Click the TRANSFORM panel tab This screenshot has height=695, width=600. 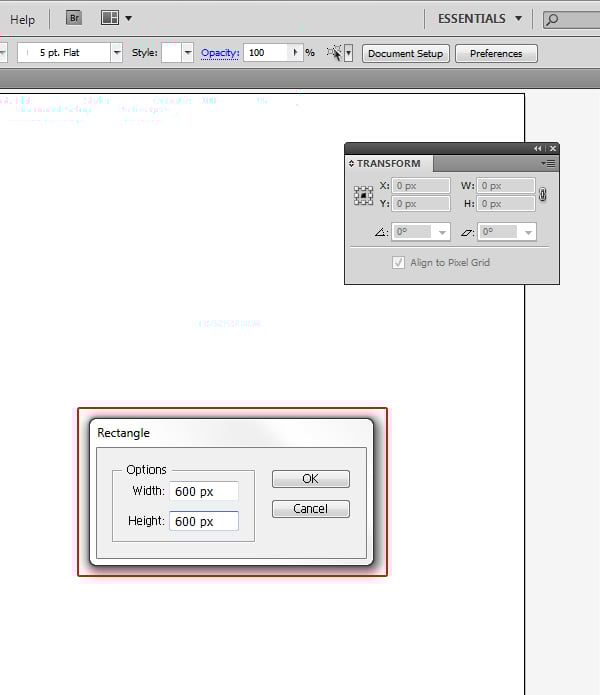tap(388, 163)
